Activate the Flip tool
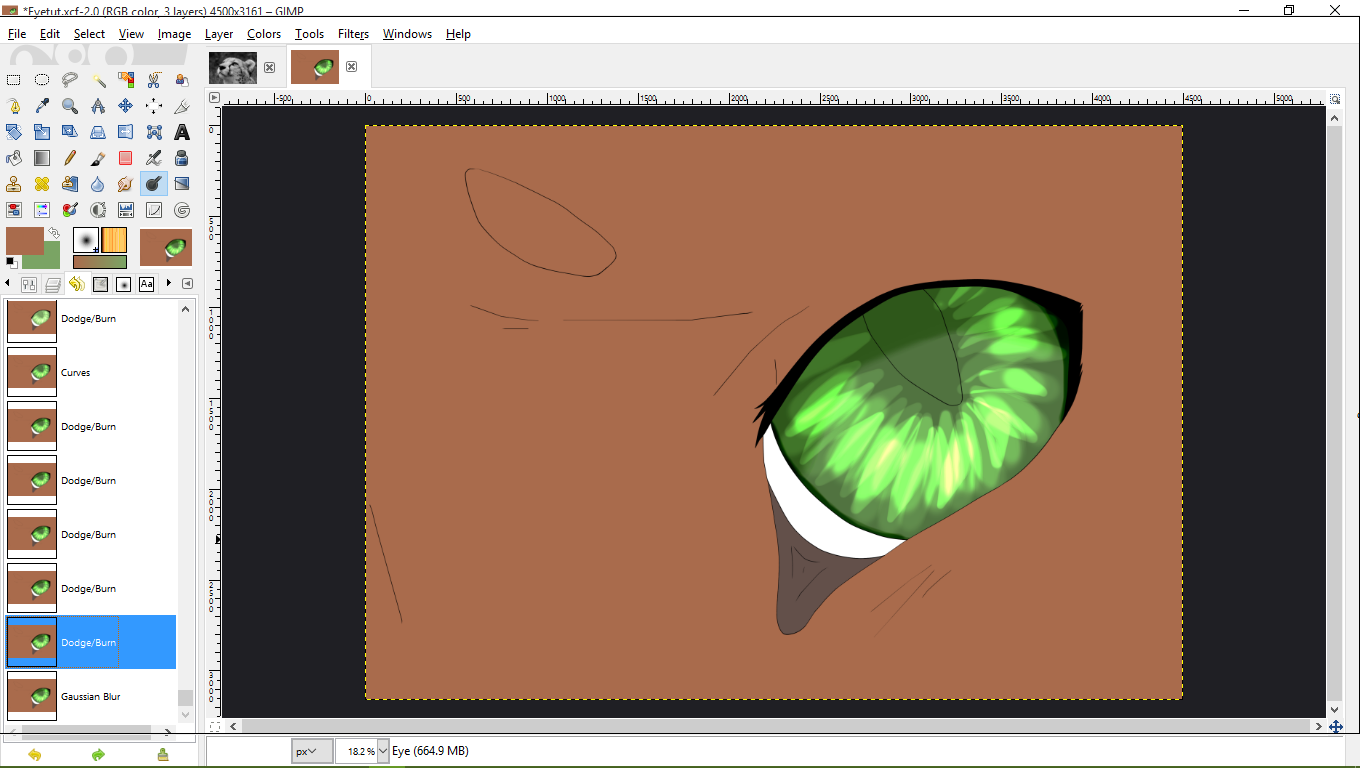1360x768 pixels. pos(126,132)
